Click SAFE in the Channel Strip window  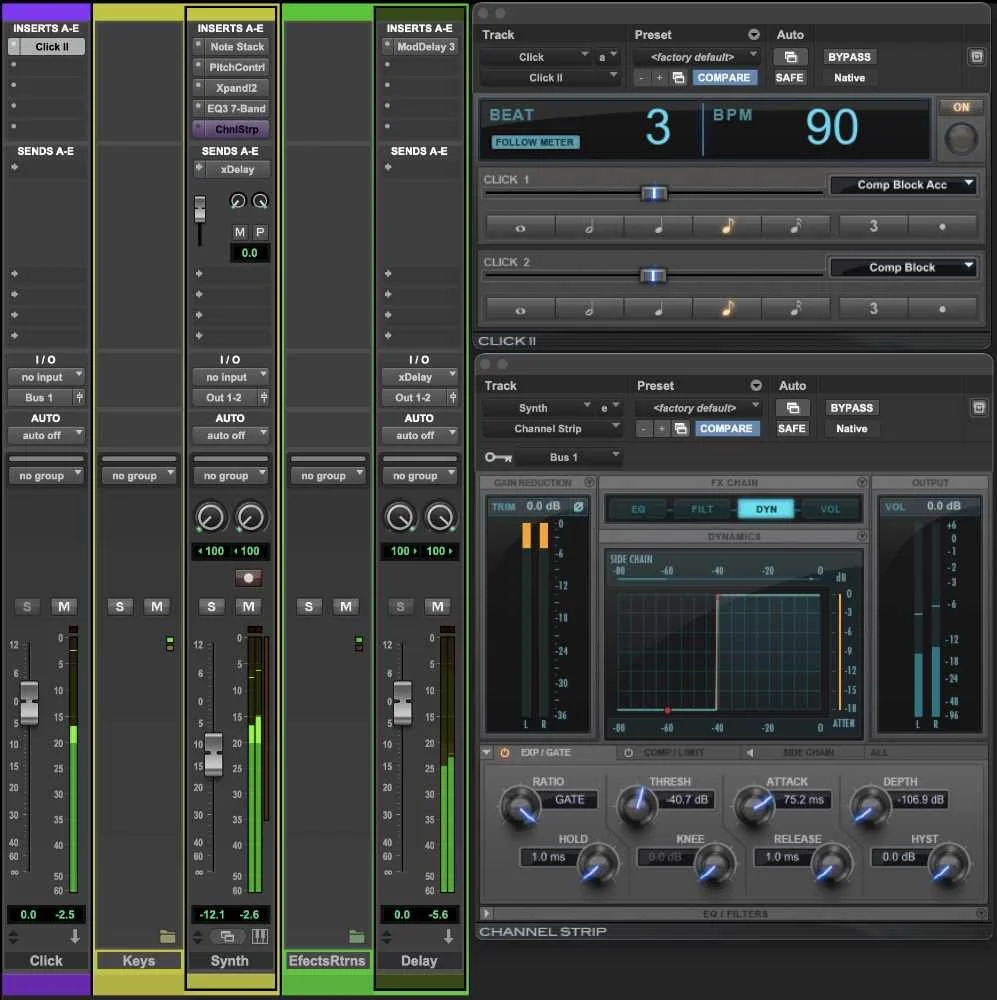coord(792,429)
